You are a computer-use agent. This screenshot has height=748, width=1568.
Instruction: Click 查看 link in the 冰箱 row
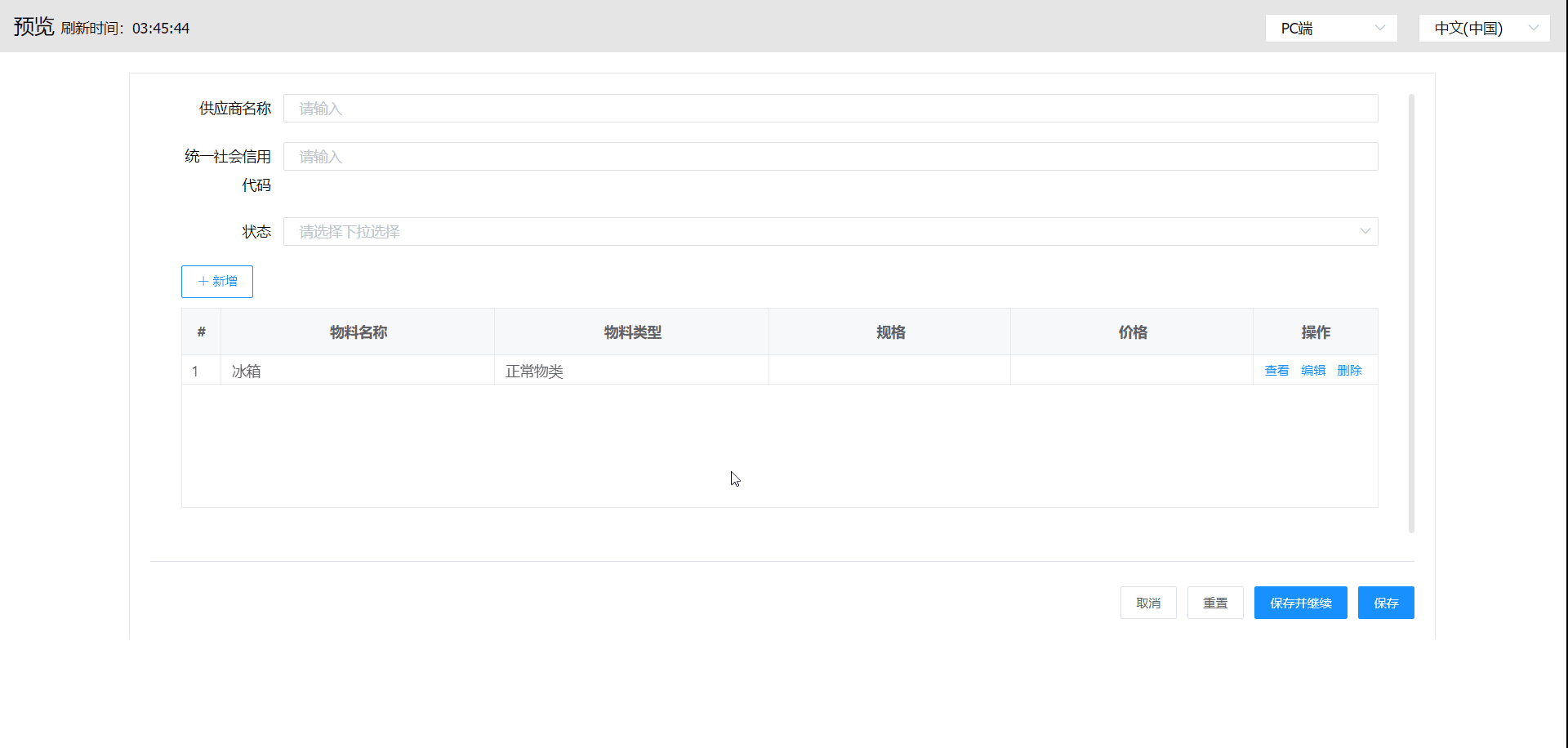(1276, 371)
